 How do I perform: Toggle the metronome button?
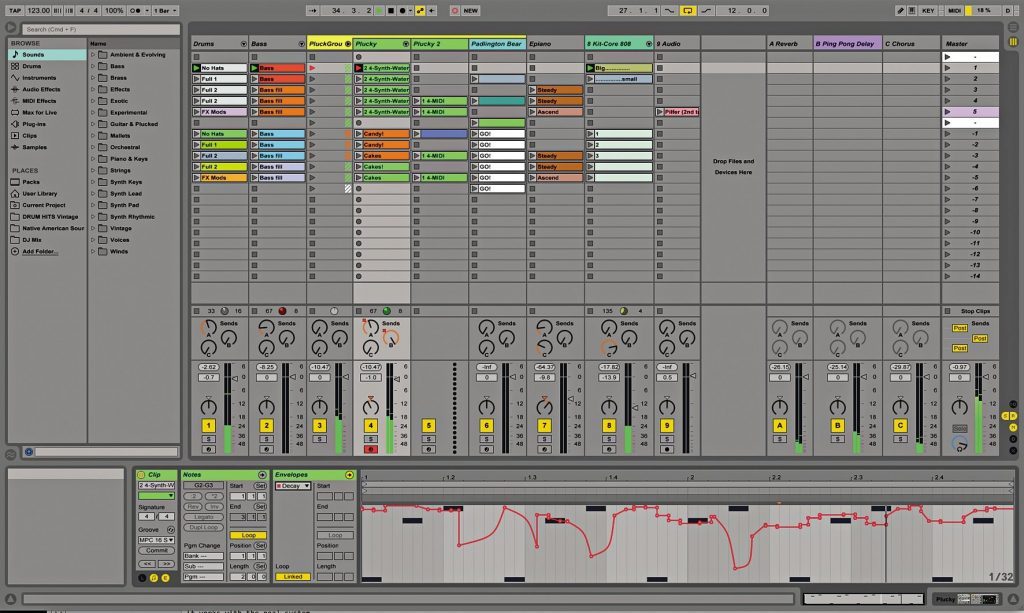pos(136,10)
